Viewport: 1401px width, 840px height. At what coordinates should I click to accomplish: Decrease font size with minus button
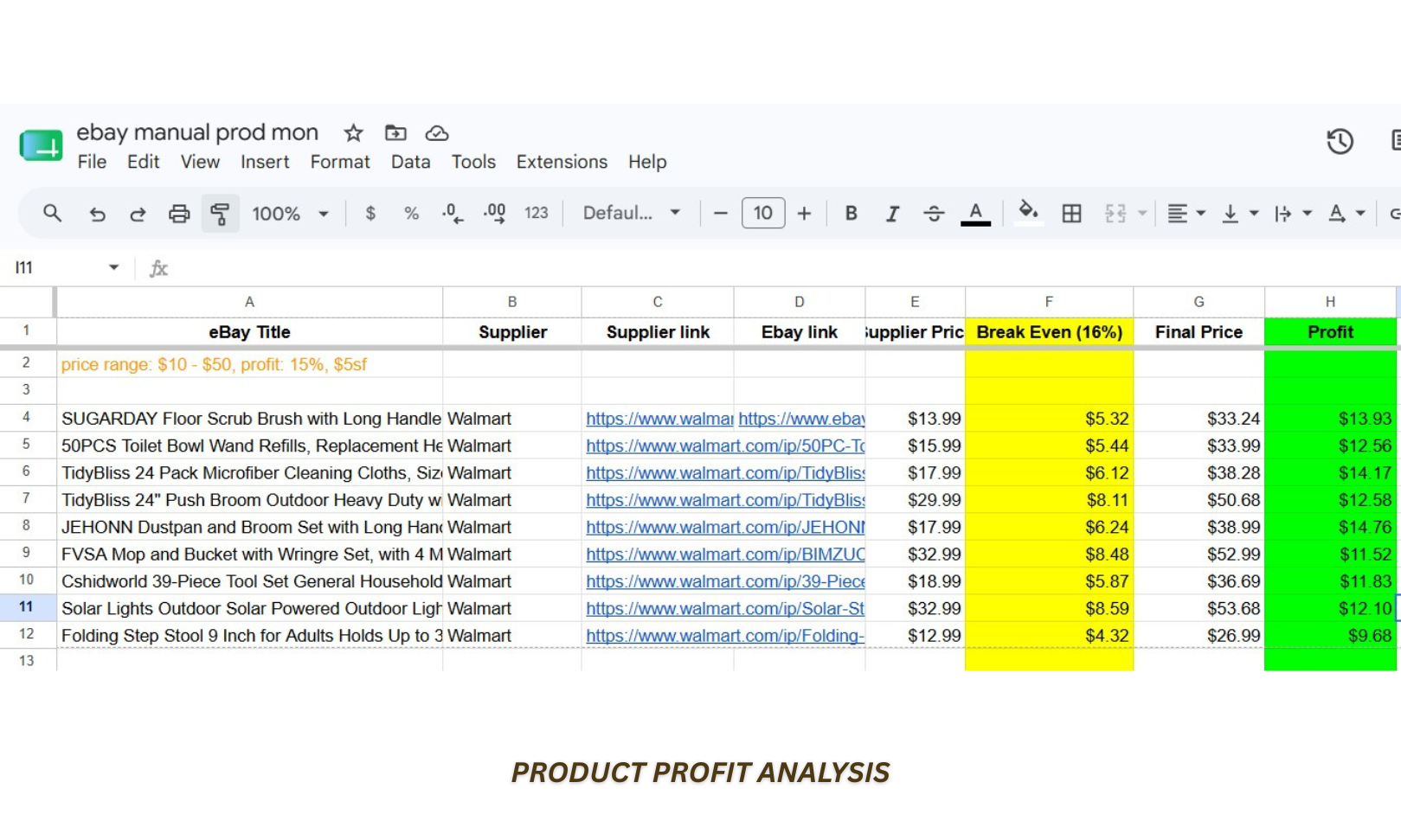point(720,214)
